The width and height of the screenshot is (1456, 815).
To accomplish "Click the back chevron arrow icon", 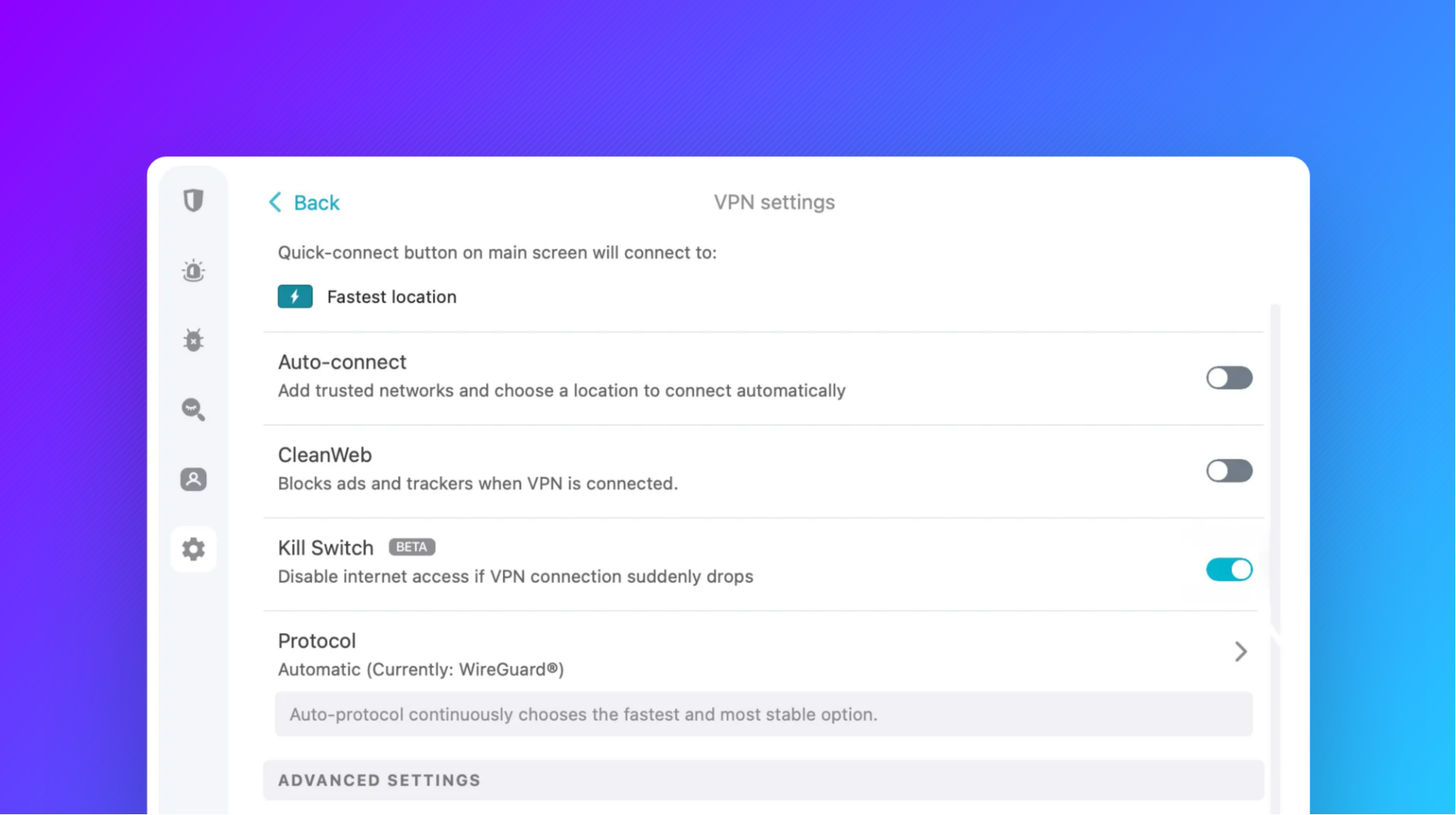I will pos(275,202).
